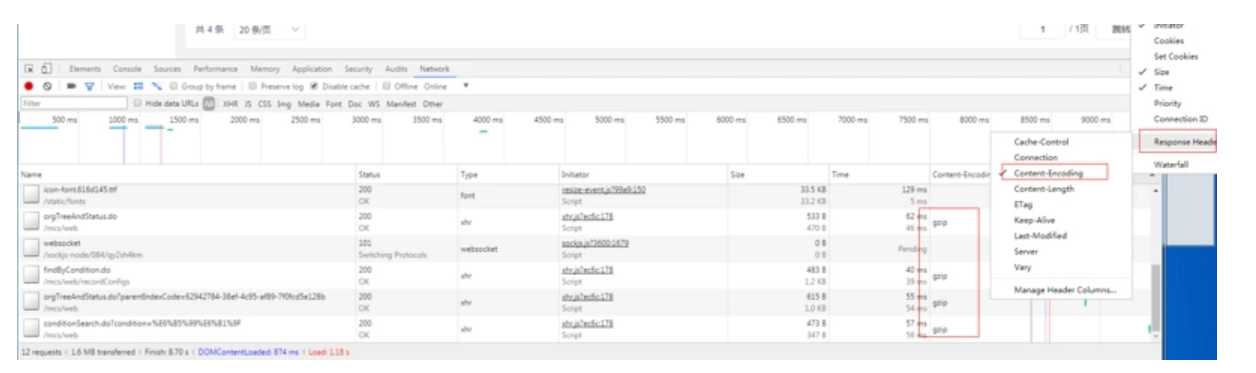Go to the Performance tab
1256x373 pixels.
point(216,69)
